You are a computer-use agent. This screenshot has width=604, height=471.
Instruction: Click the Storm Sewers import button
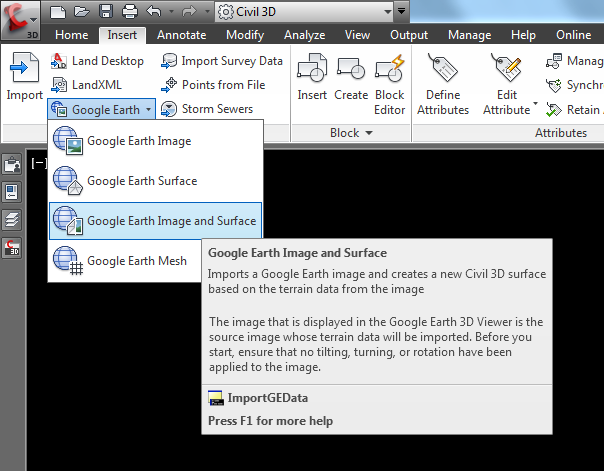(207, 109)
